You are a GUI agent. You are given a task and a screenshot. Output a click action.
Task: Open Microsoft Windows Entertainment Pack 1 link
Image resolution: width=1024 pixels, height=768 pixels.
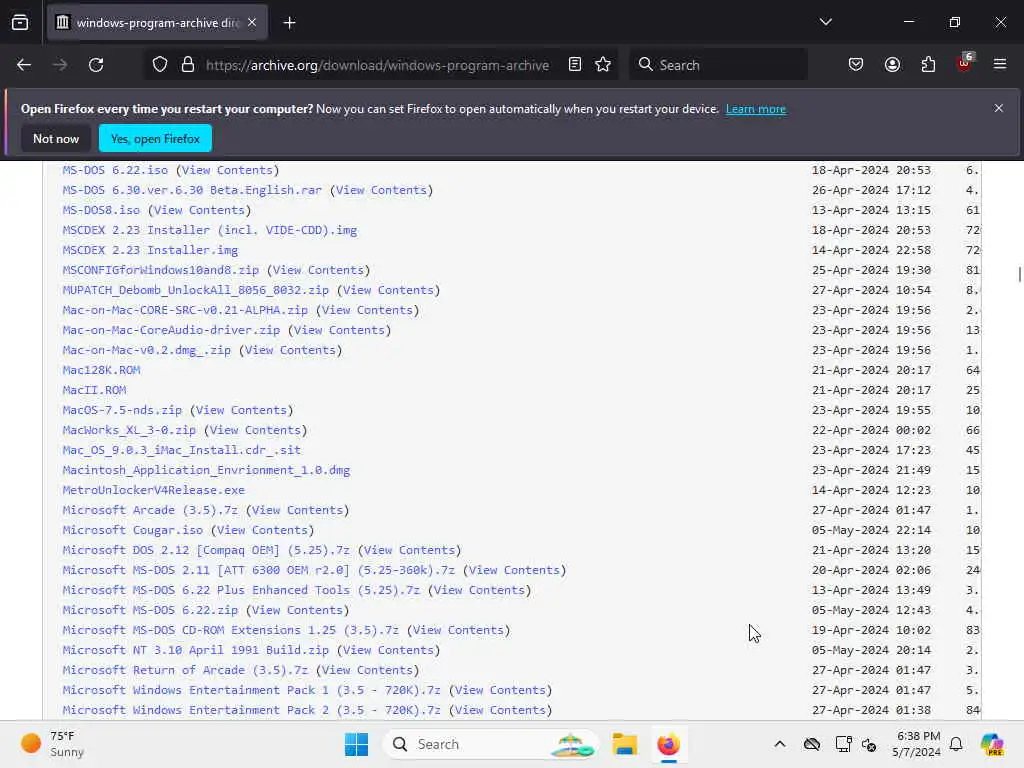coord(251,690)
